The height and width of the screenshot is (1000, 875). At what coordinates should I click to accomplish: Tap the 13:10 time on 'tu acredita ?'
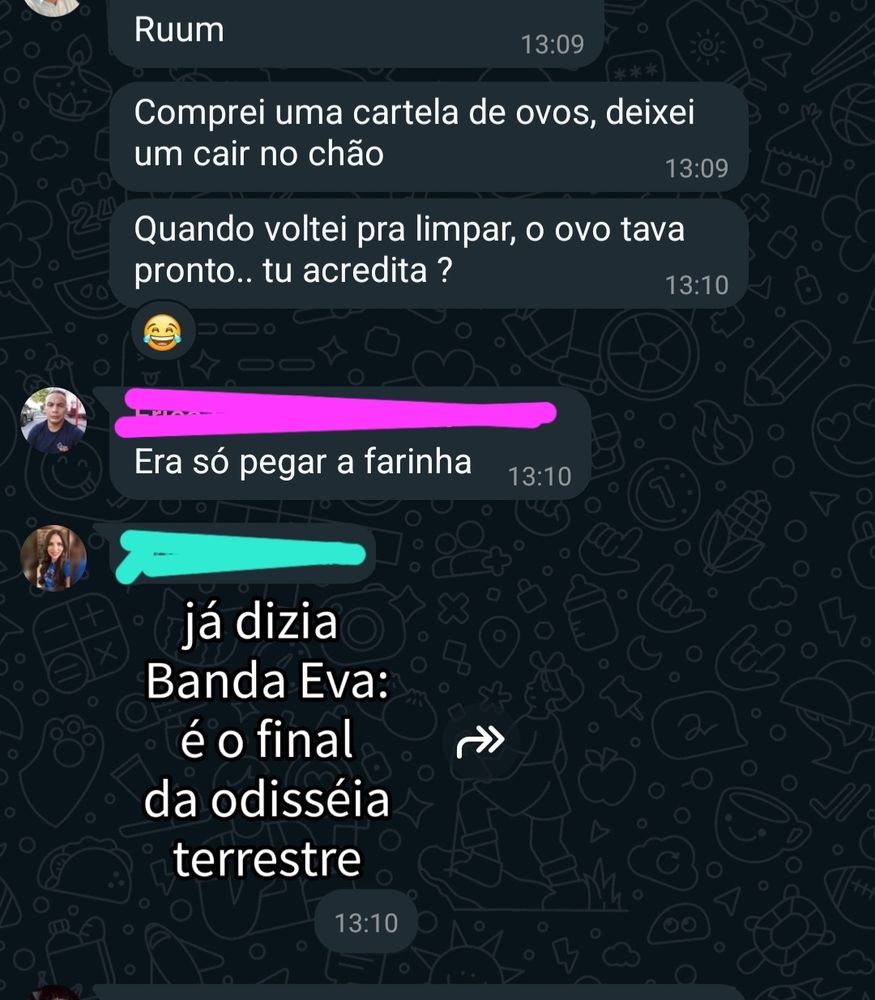point(696,285)
